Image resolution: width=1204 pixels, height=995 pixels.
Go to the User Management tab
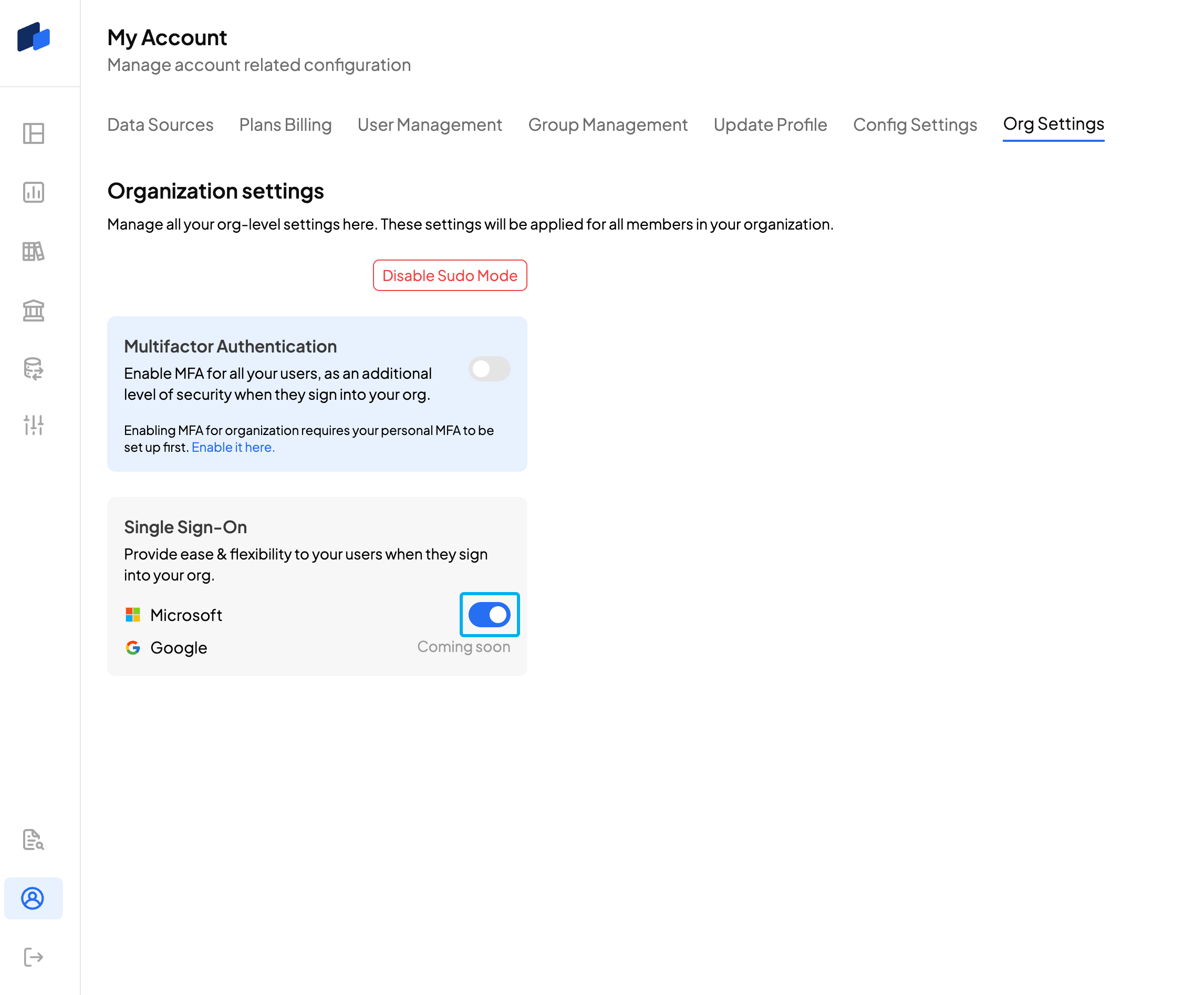point(429,125)
